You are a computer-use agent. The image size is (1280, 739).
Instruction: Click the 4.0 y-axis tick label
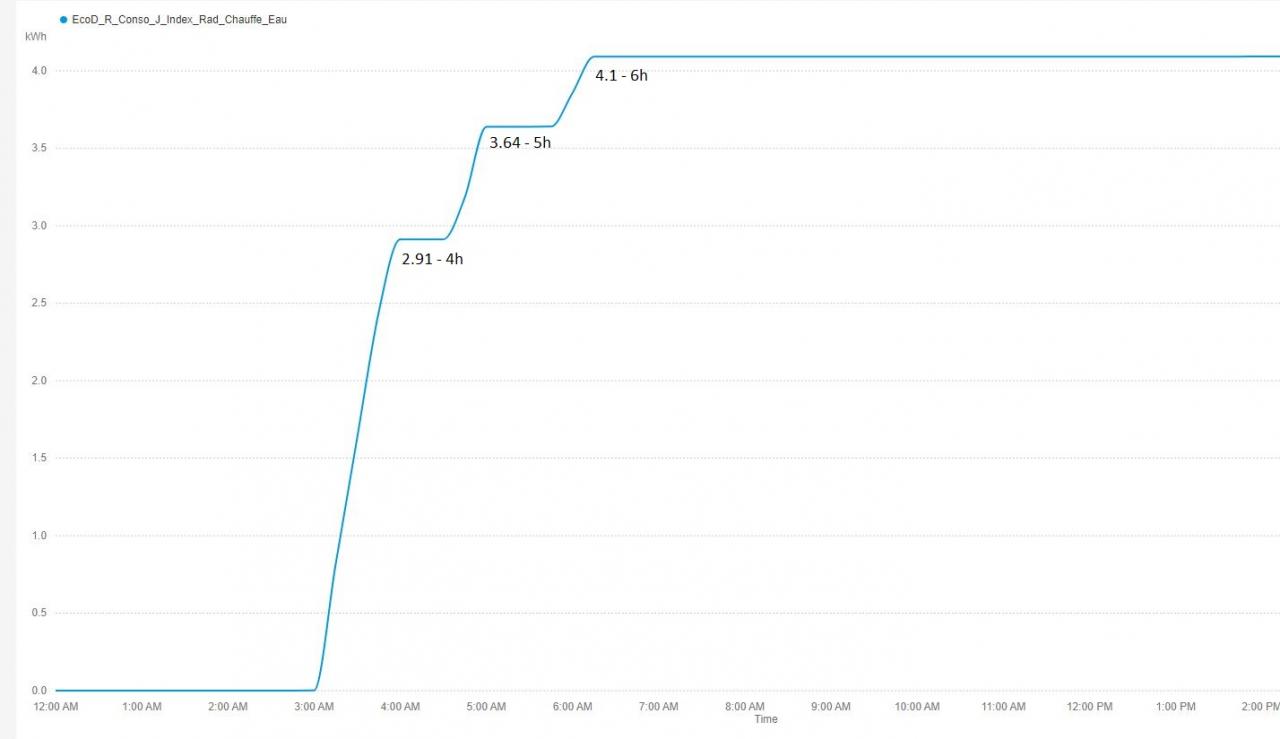pos(39,71)
